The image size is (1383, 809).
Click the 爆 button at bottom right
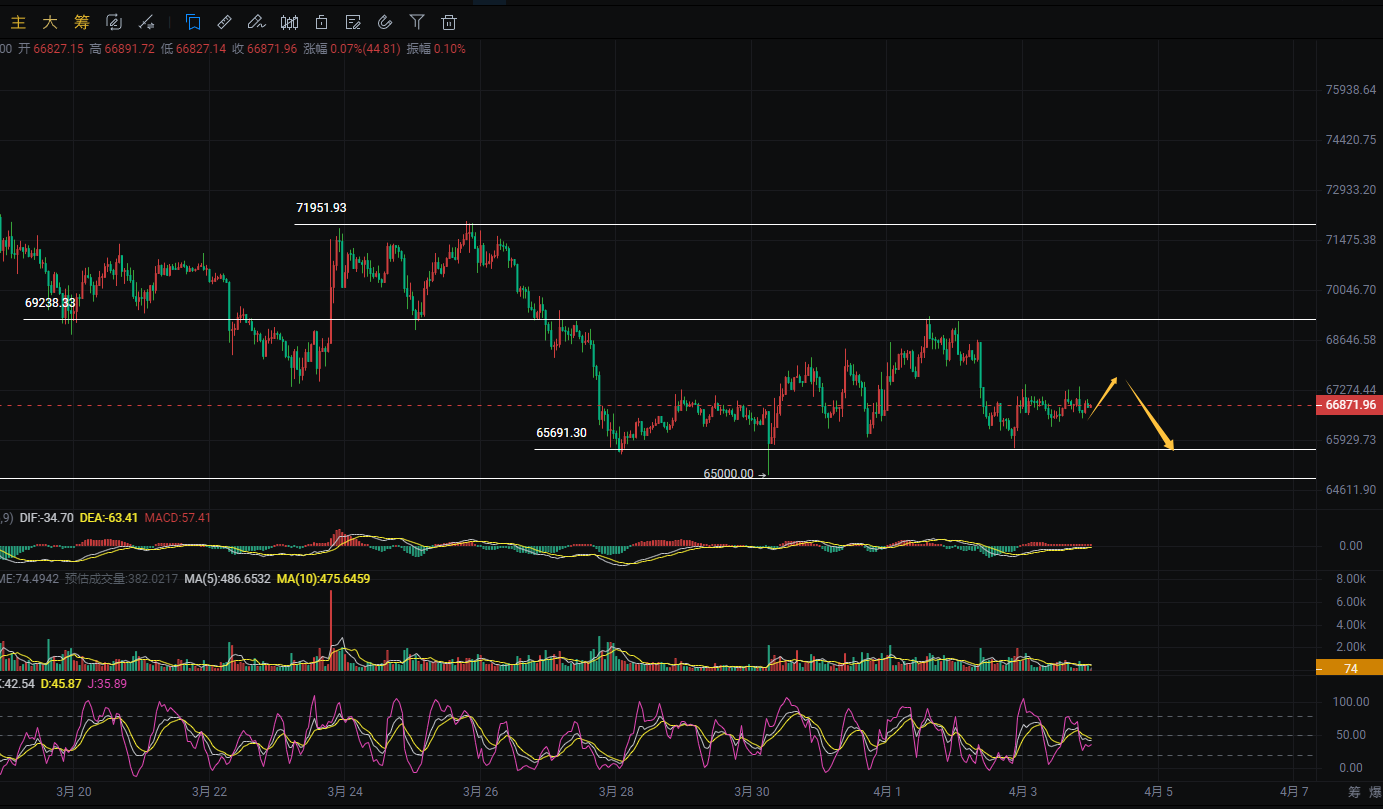pos(1376,792)
